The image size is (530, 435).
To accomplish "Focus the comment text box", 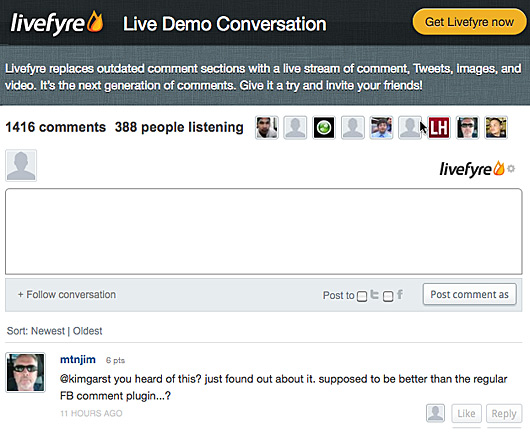I will (x=264, y=232).
